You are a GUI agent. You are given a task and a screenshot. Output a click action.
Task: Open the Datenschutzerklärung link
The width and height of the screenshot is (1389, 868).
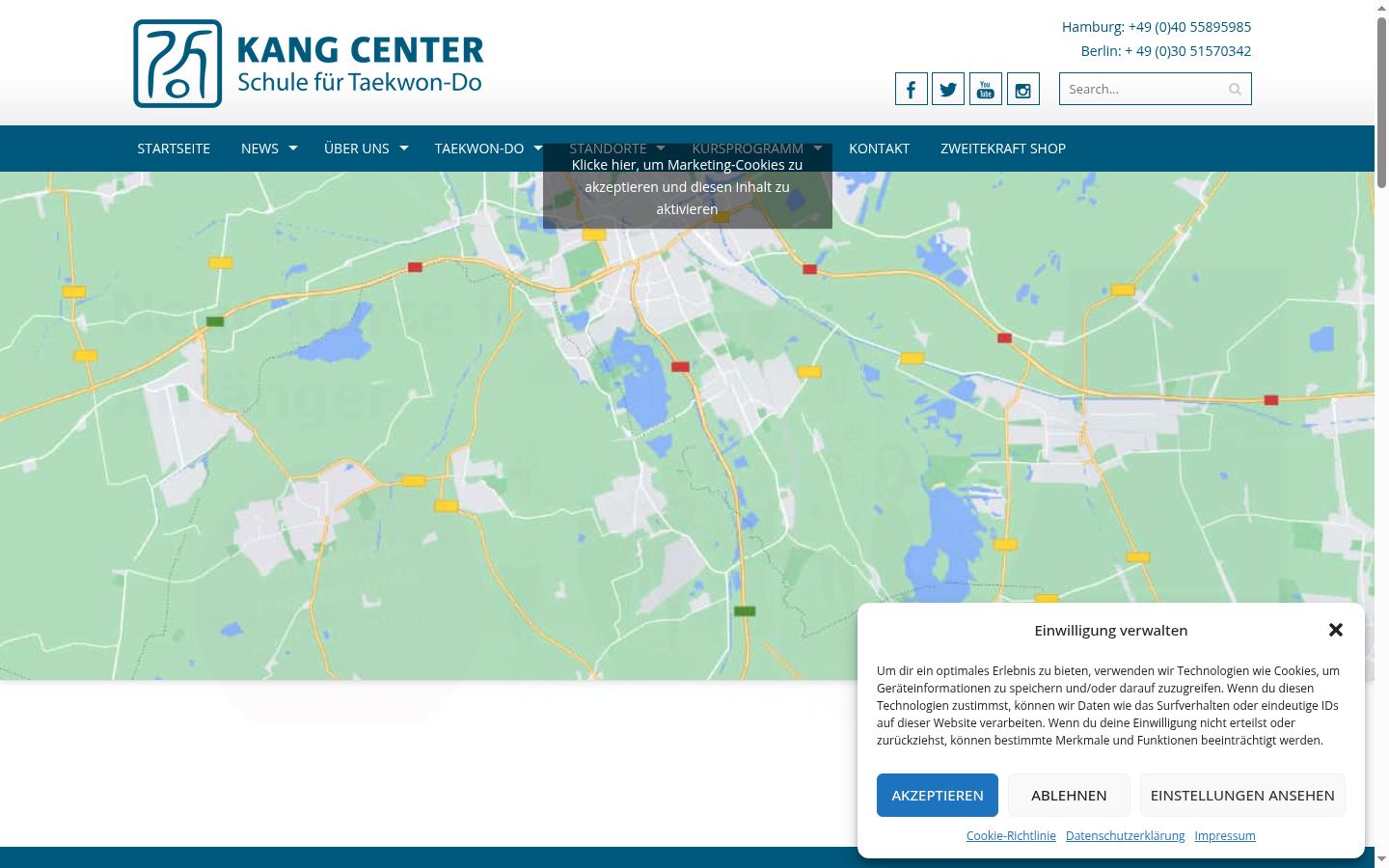[x=1125, y=836]
